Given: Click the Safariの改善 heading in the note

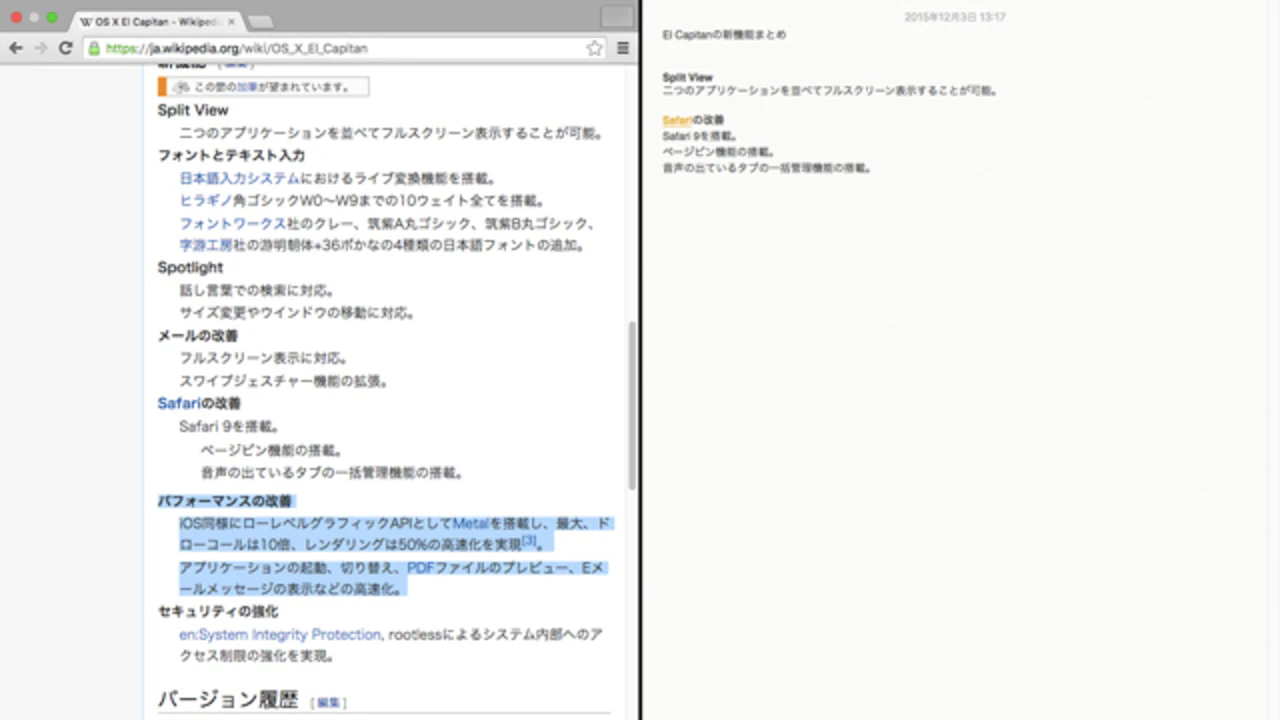Looking at the screenshot, I should pyautogui.click(x=693, y=120).
